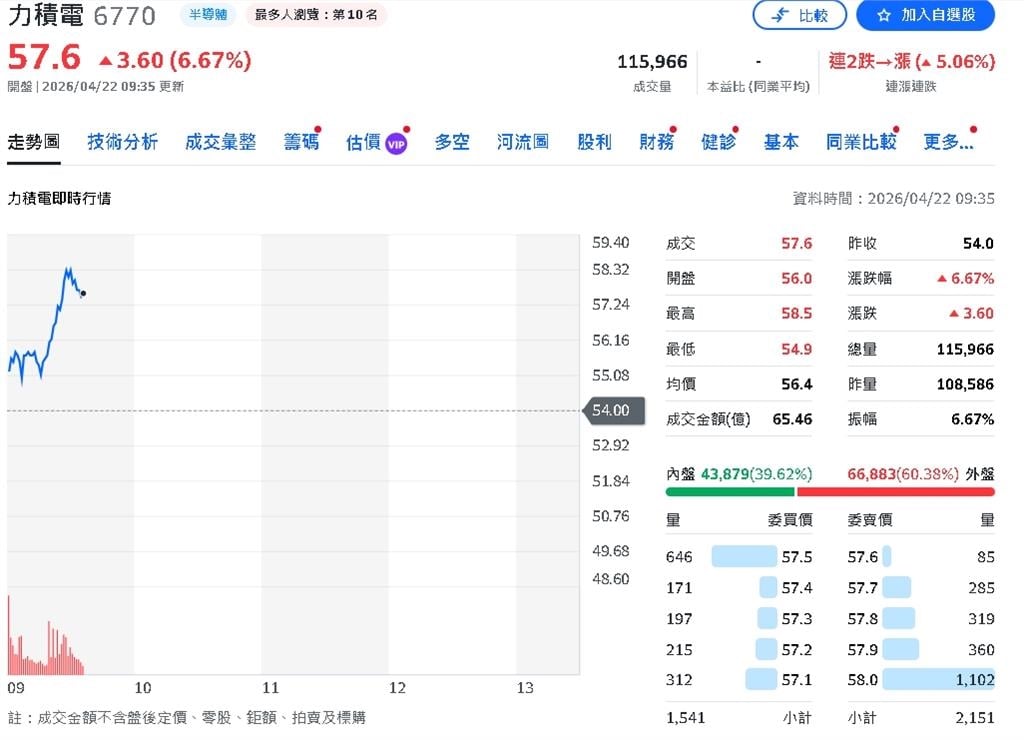Image resolution: width=1024 pixels, height=740 pixels.
Task: Click the yesterday close 54.00 price marker
Action: 612,410
